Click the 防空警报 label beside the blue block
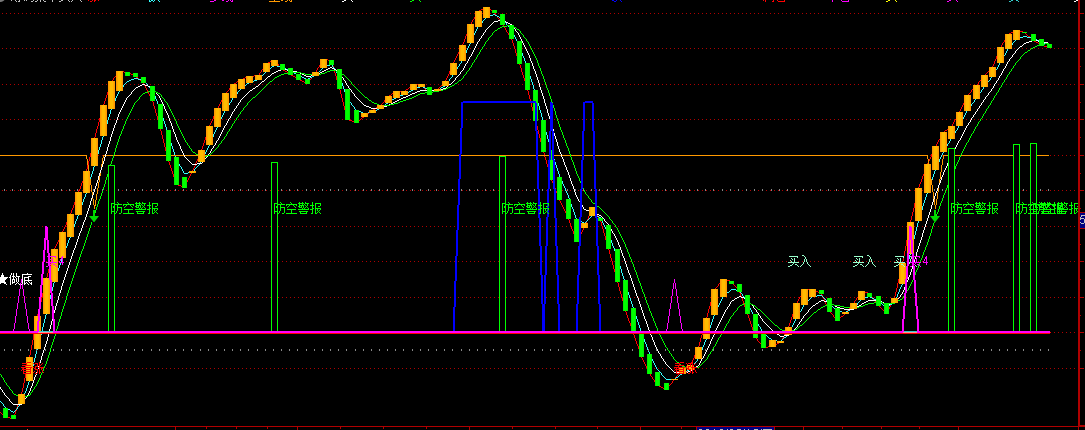The image size is (1085, 430). [x=525, y=209]
